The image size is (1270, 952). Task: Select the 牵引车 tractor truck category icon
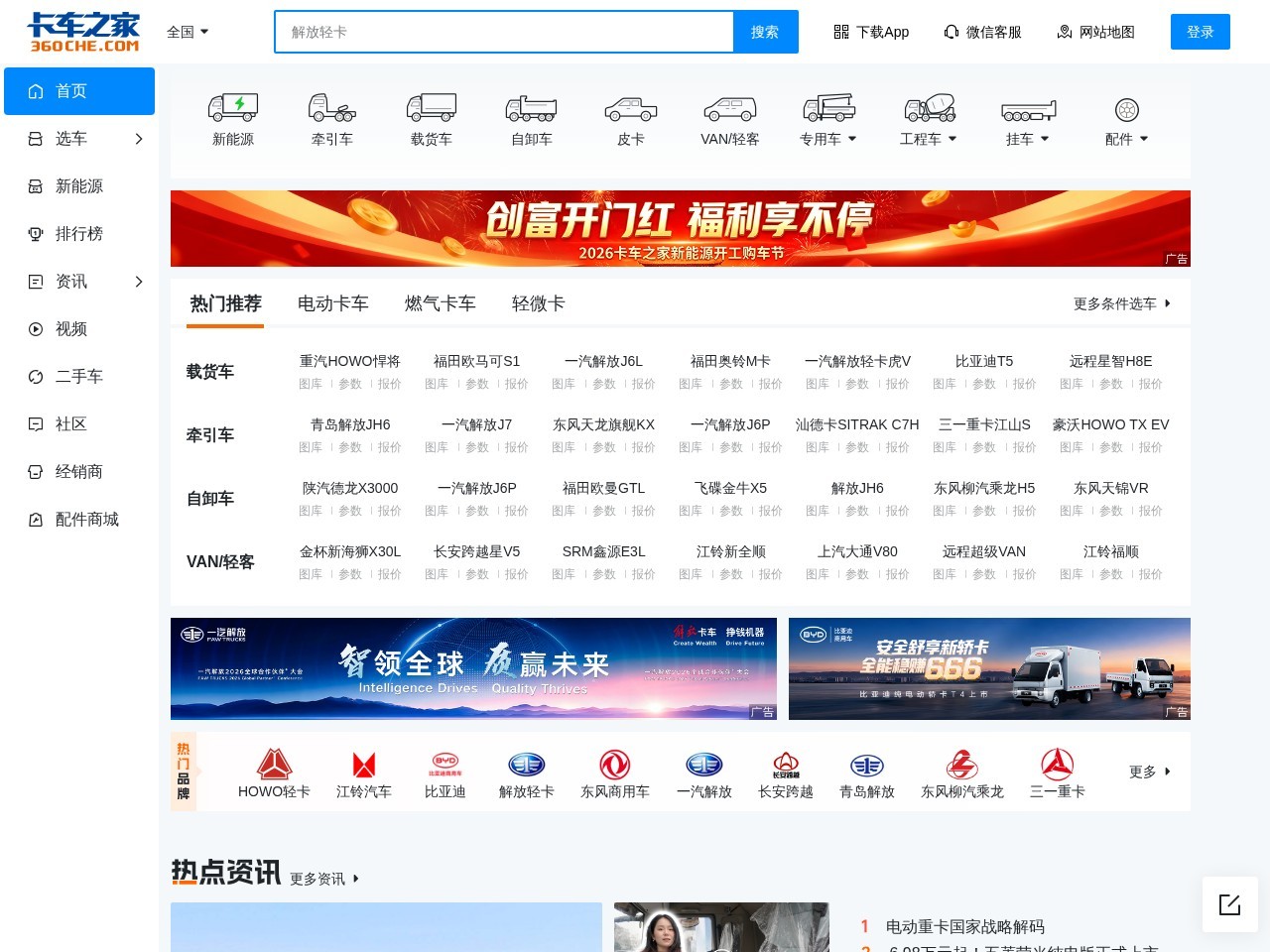333,117
